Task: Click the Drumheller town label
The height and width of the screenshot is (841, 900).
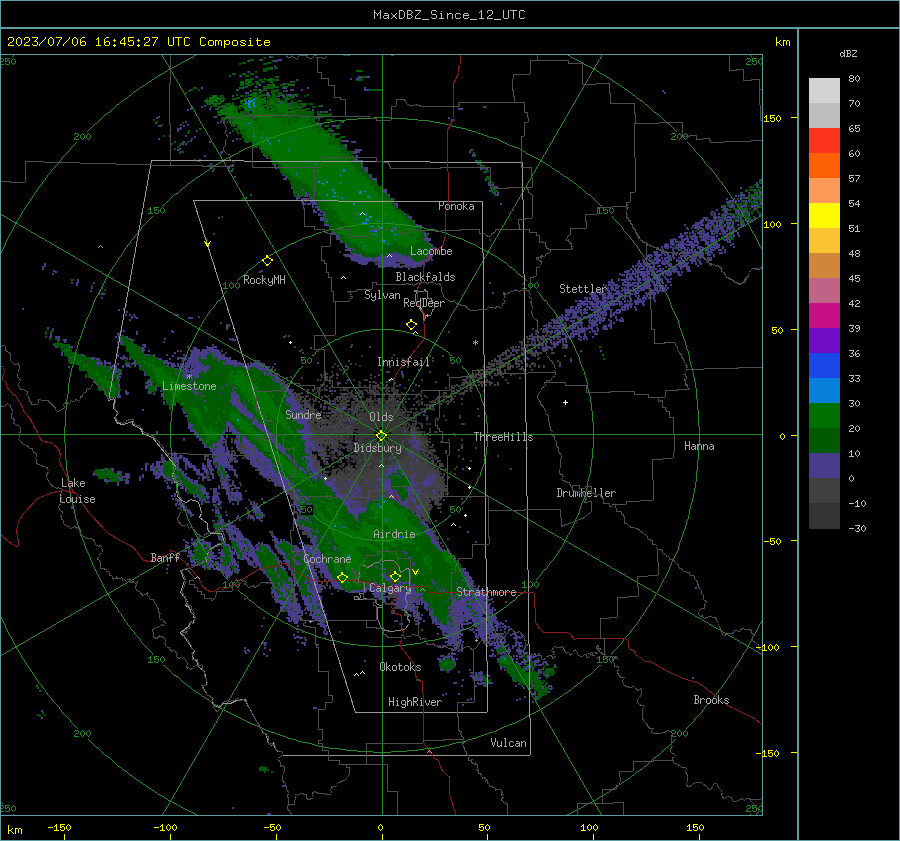Action: (x=586, y=493)
